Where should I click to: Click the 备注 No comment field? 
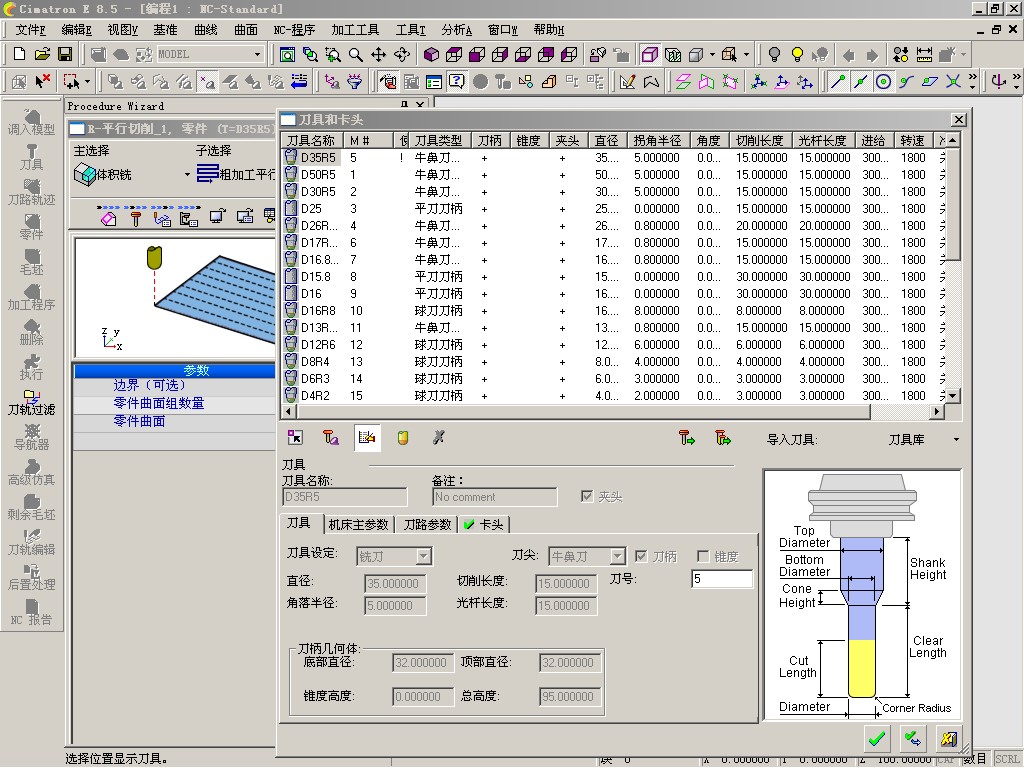pos(494,497)
